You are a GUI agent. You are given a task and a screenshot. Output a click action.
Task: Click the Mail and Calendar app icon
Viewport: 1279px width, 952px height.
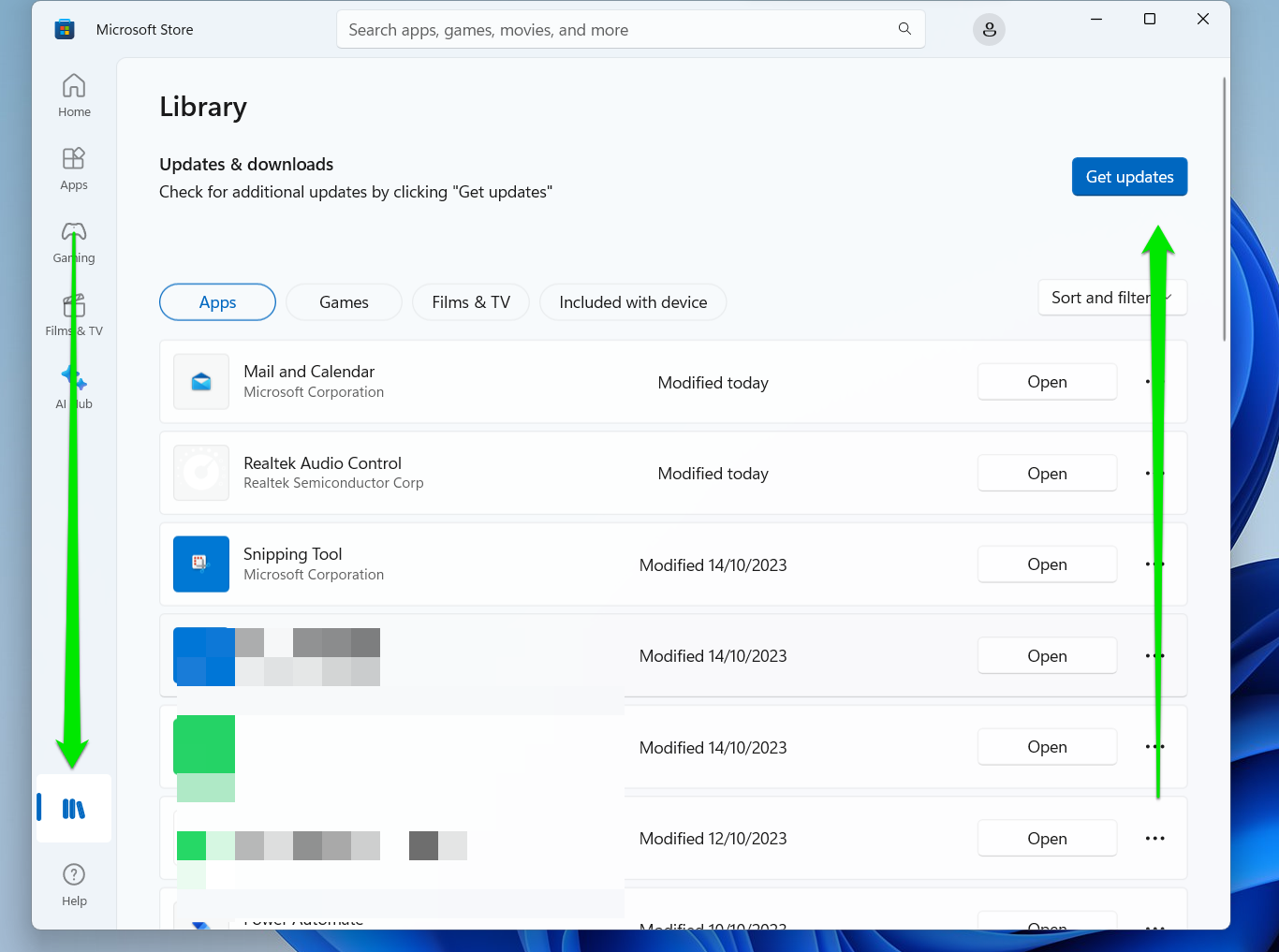(201, 382)
